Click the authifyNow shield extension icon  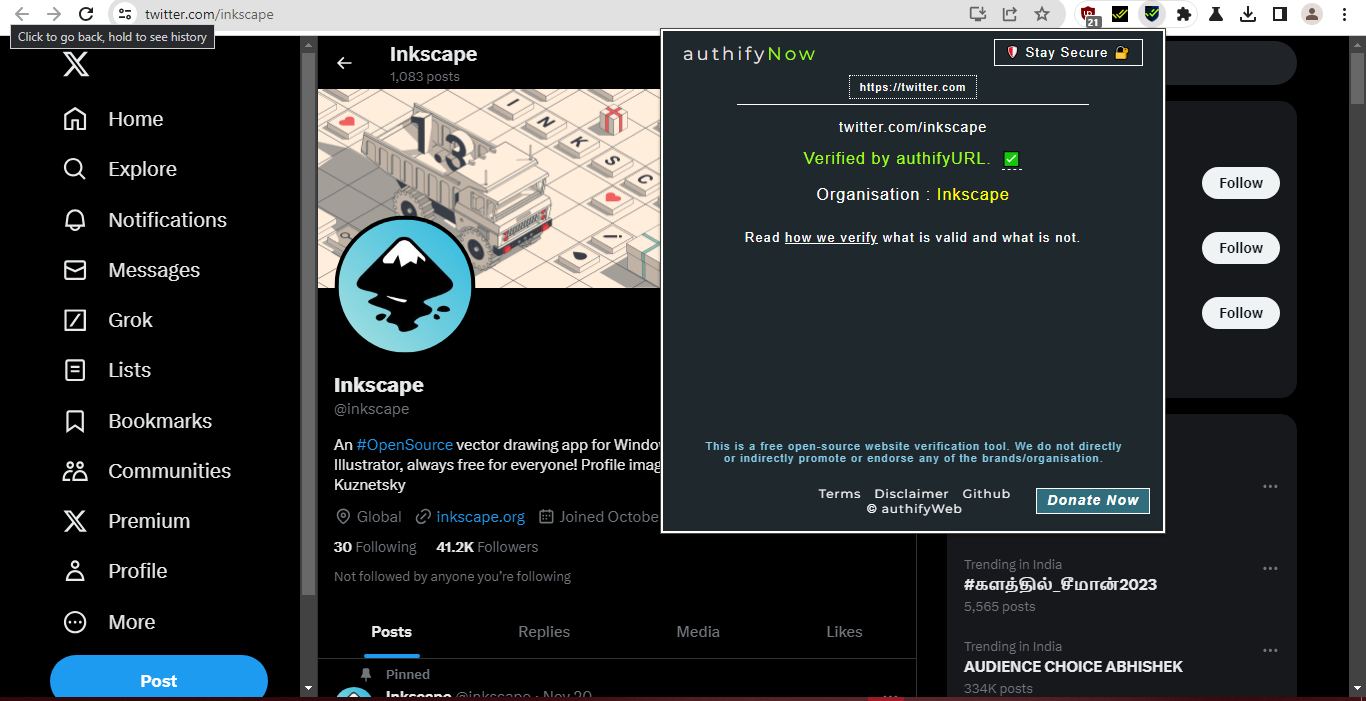(x=1152, y=14)
